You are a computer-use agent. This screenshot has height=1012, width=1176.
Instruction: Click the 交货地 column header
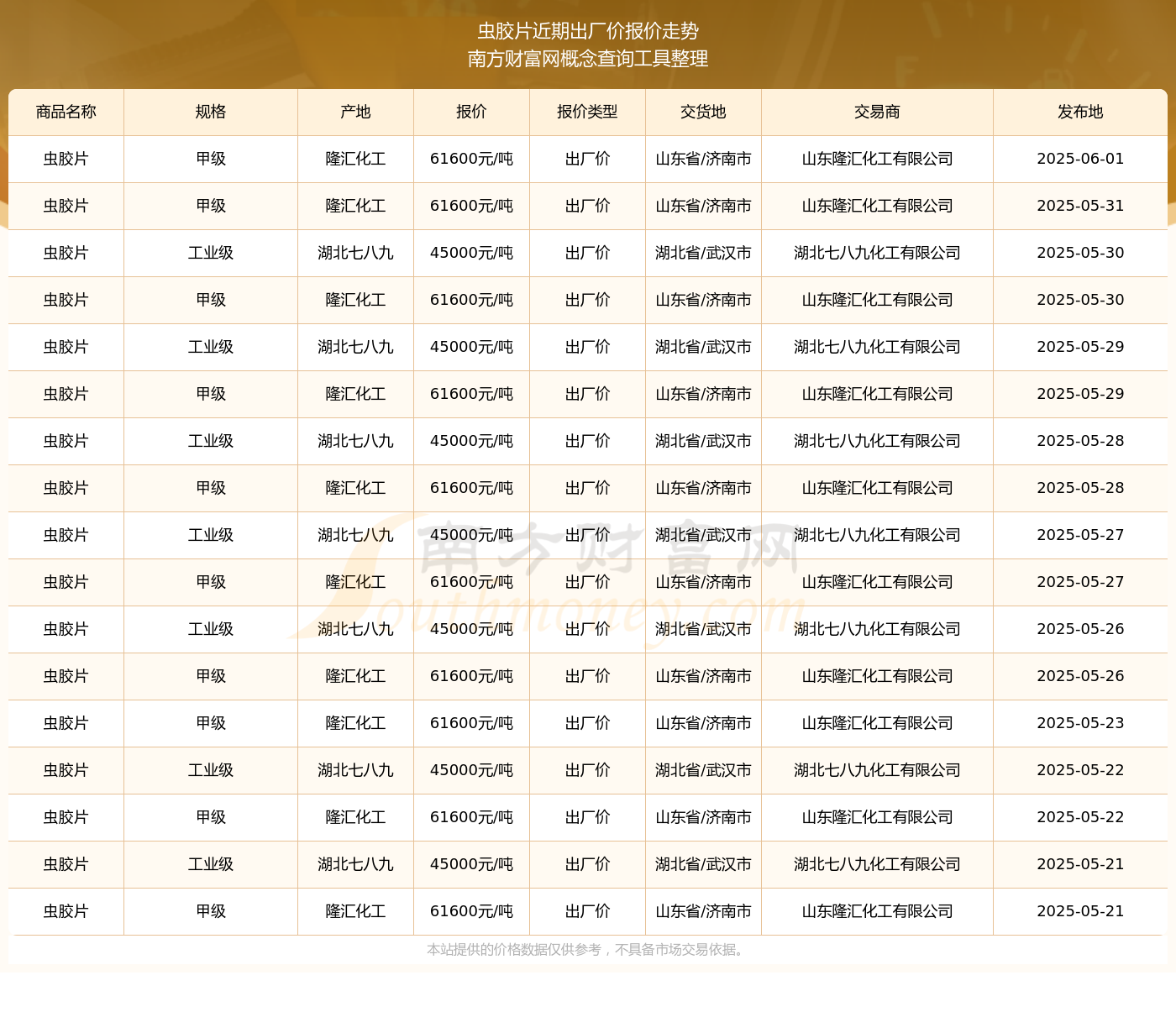pyautogui.click(x=703, y=112)
